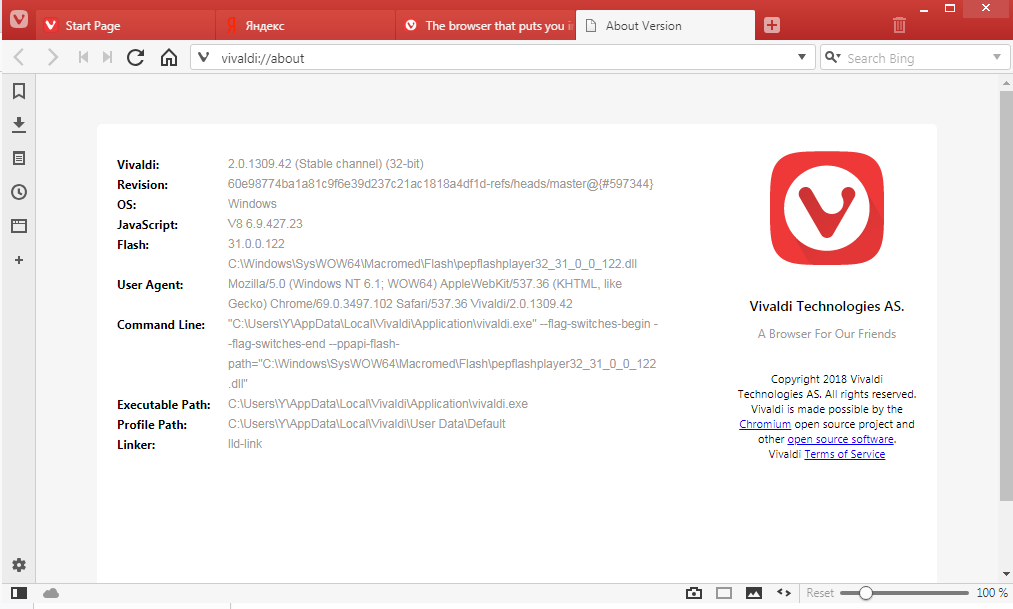Click the rewind history button
This screenshot has width=1013, height=609.
coord(83,57)
